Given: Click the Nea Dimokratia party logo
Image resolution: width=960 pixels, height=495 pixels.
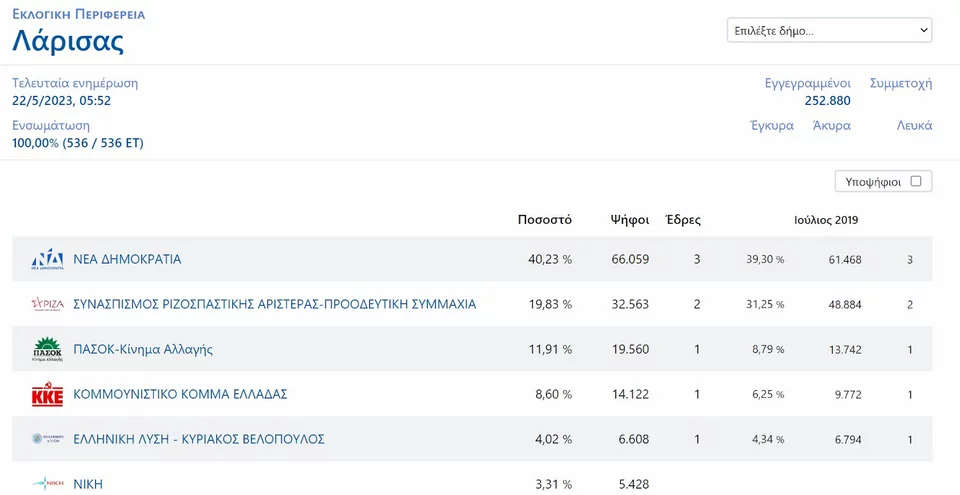Looking at the screenshot, I should click(47, 260).
